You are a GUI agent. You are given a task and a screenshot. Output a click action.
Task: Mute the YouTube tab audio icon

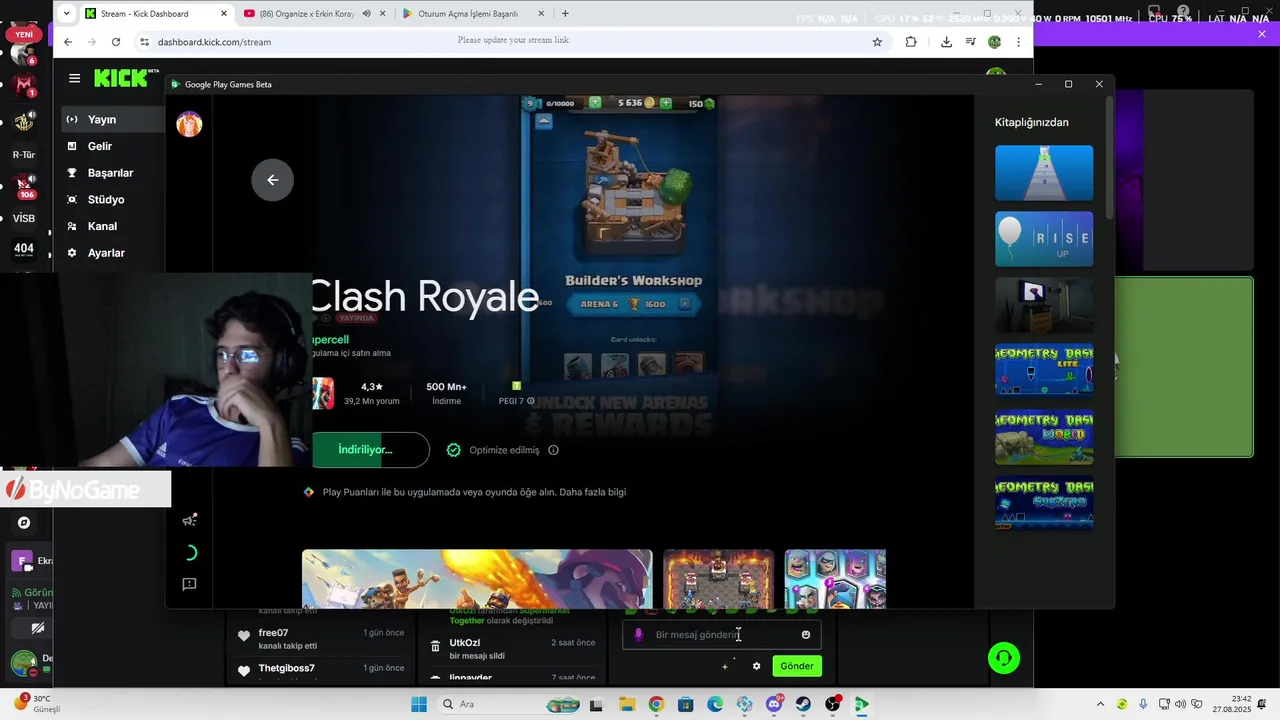(x=366, y=14)
